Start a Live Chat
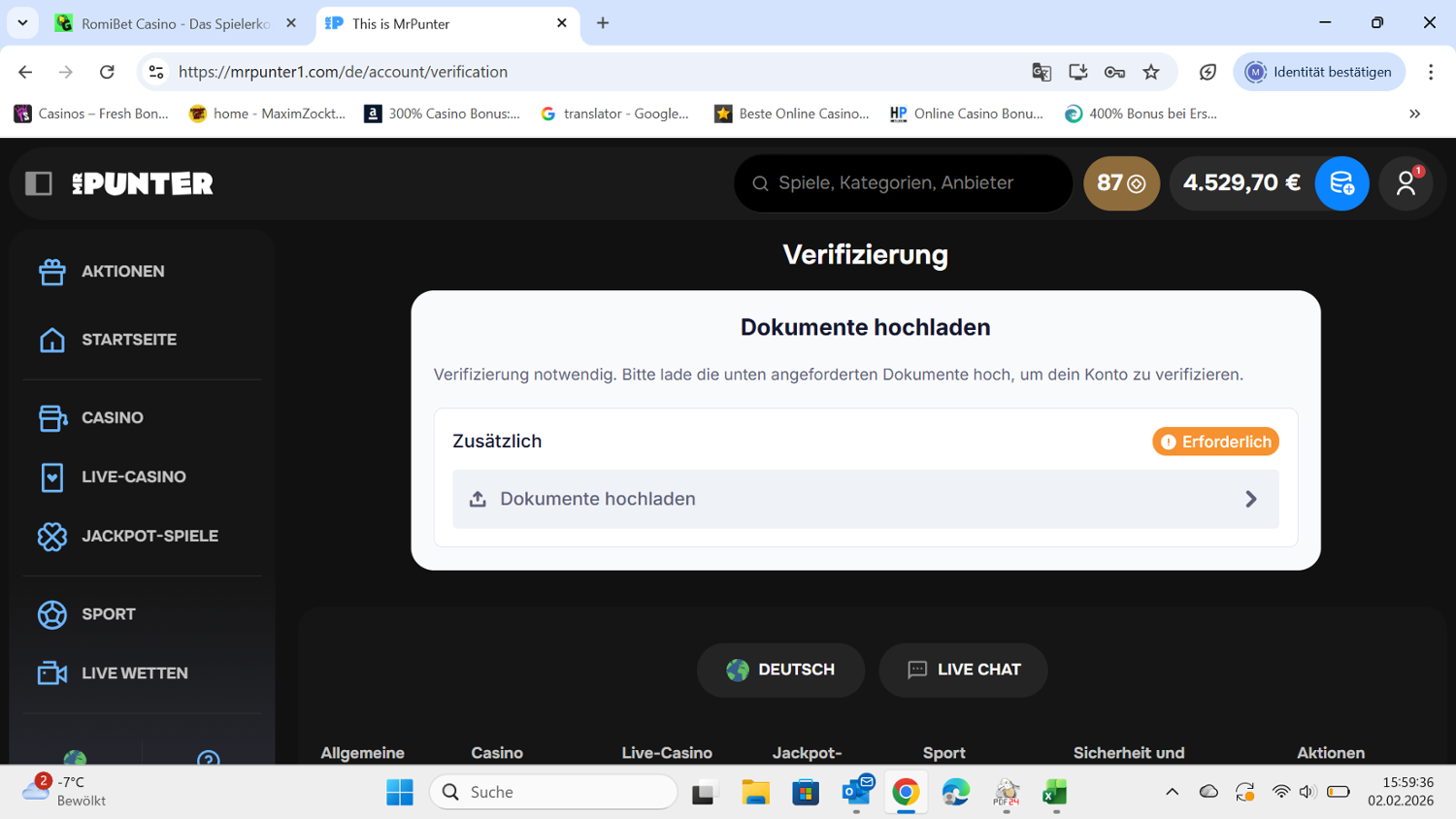This screenshot has width=1456, height=819. click(963, 670)
